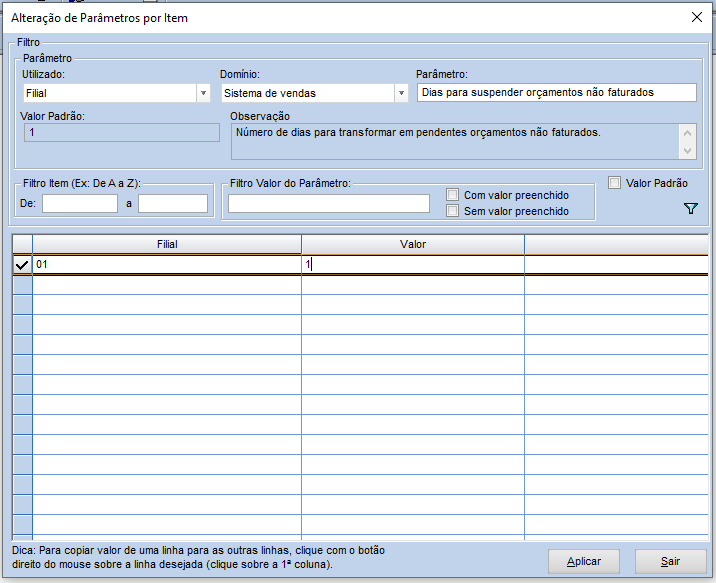The width and height of the screenshot is (716, 583).
Task: Click the Parâmetro text field
Action: tap(557, 92)
